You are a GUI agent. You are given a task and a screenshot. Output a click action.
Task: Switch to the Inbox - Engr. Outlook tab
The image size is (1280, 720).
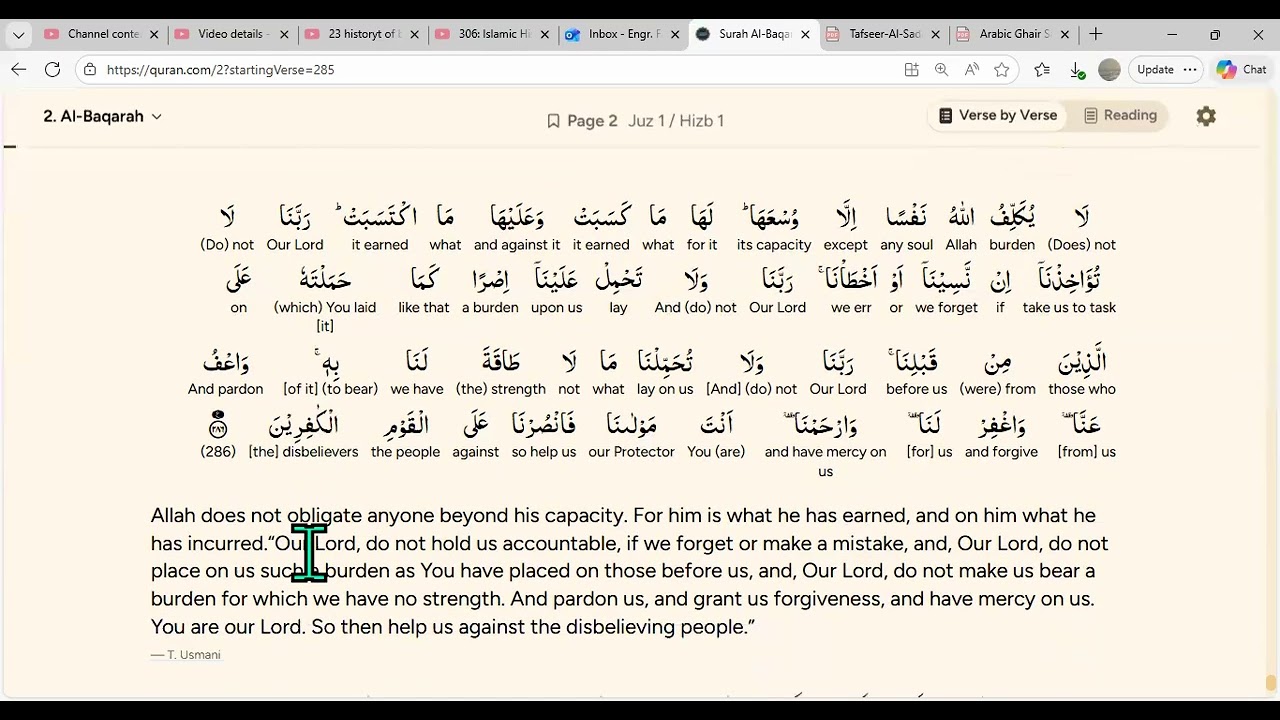(x=623, y=34)
